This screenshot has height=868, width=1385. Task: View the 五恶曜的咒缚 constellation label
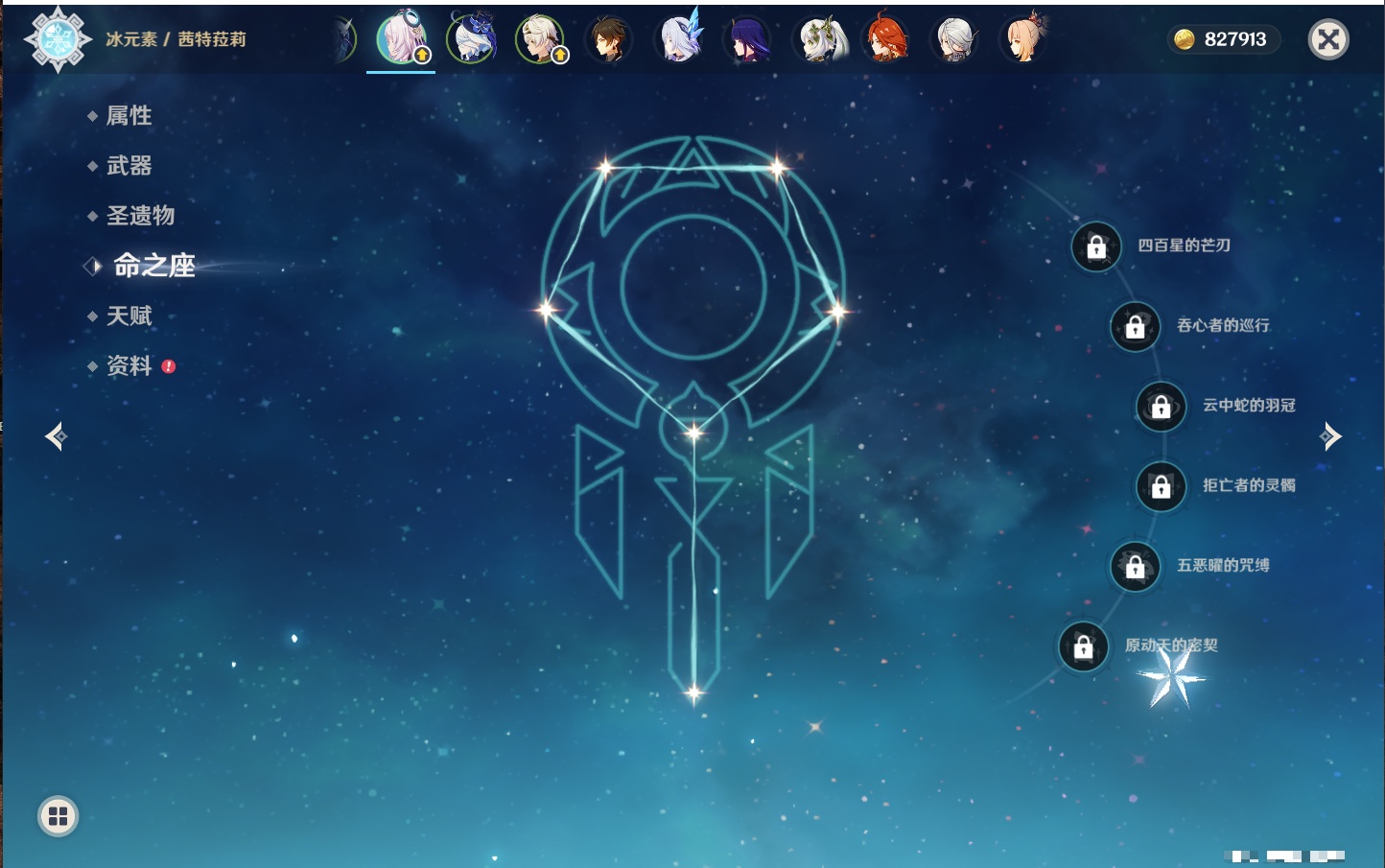pos(1223,565)
